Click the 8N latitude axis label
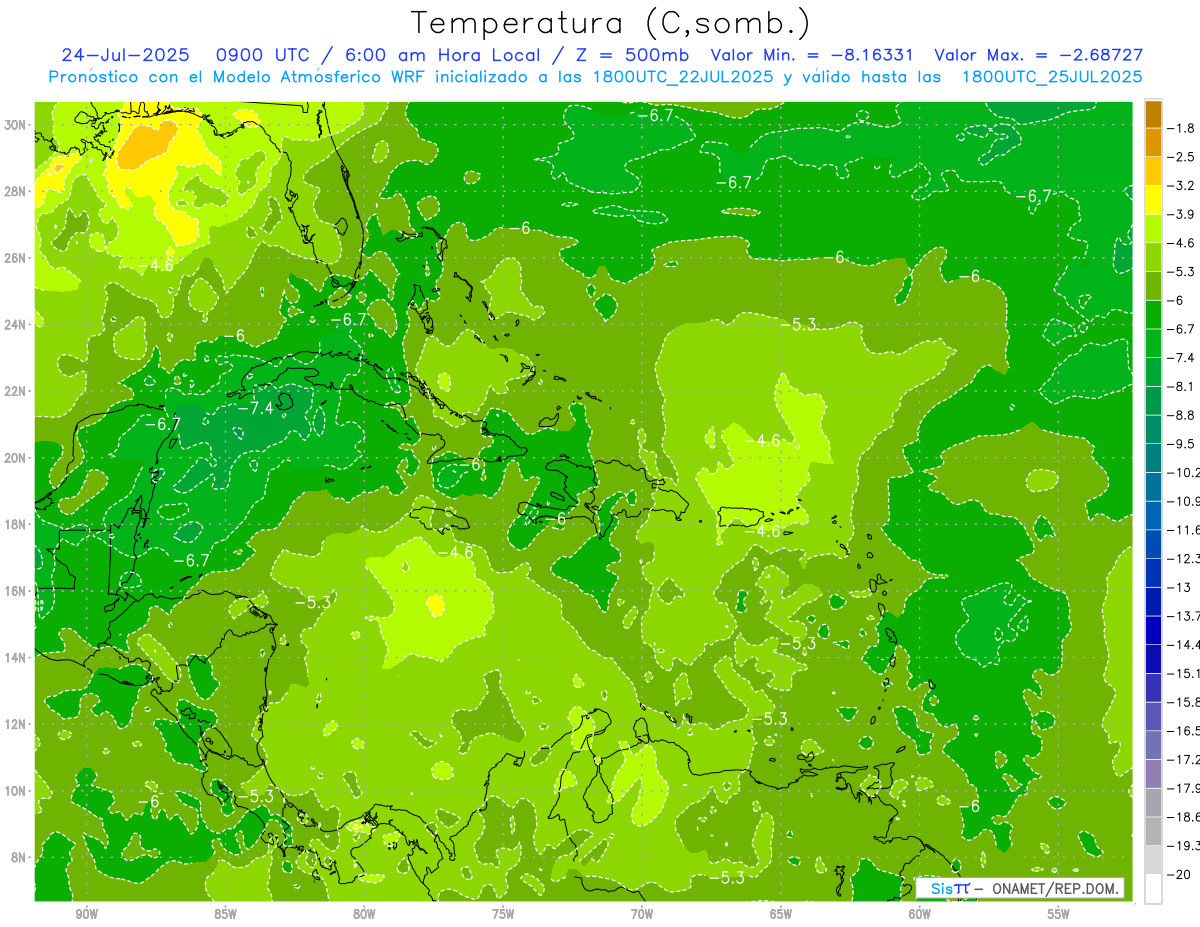 [x=20, y=858]
